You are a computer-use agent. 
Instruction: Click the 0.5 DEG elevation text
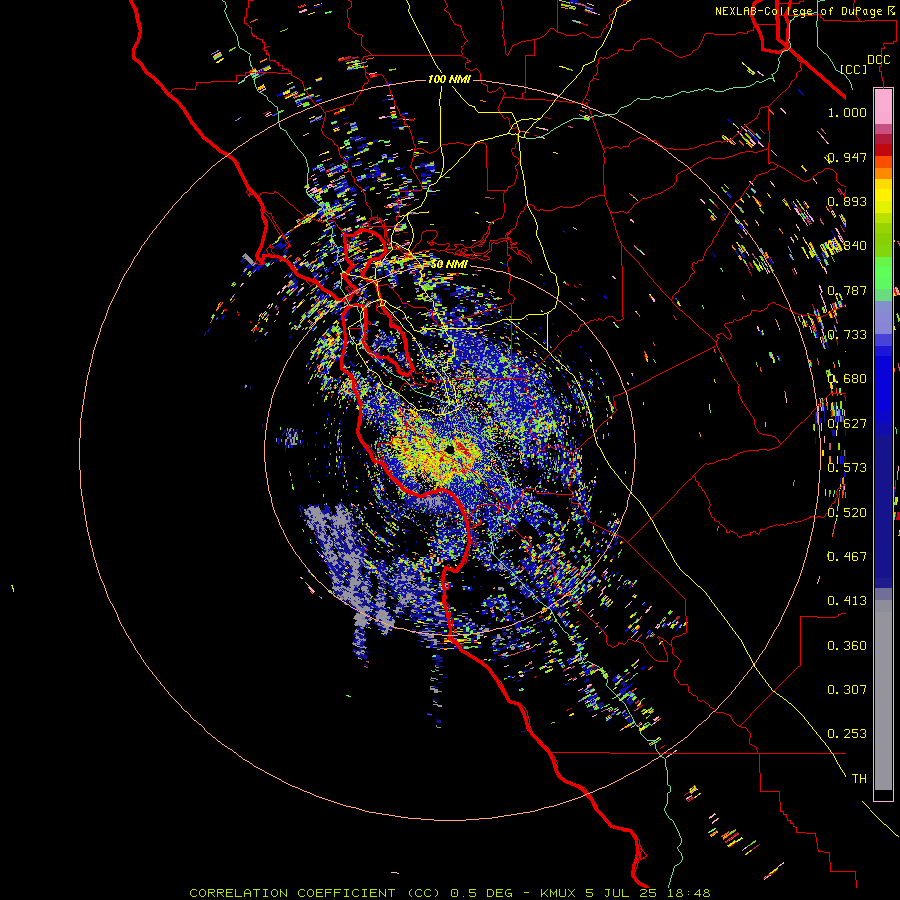pos(483,893)
